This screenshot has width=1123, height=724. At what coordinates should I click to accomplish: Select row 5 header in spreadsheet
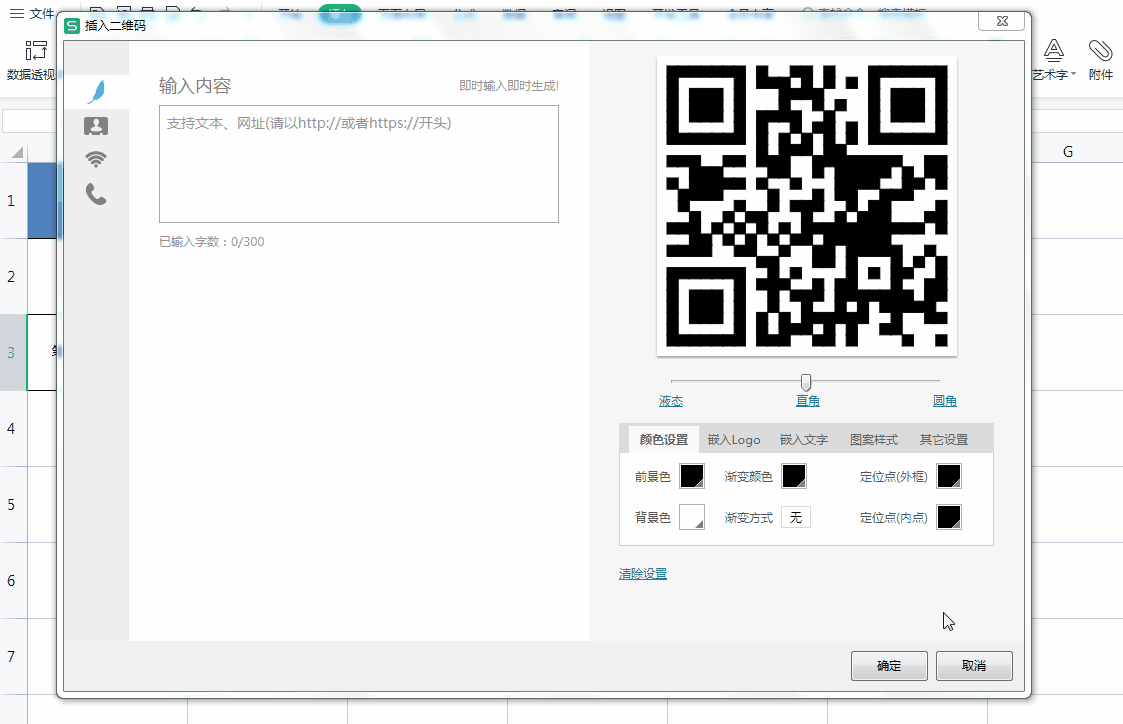pyautogui.click(x=13, y=504)
